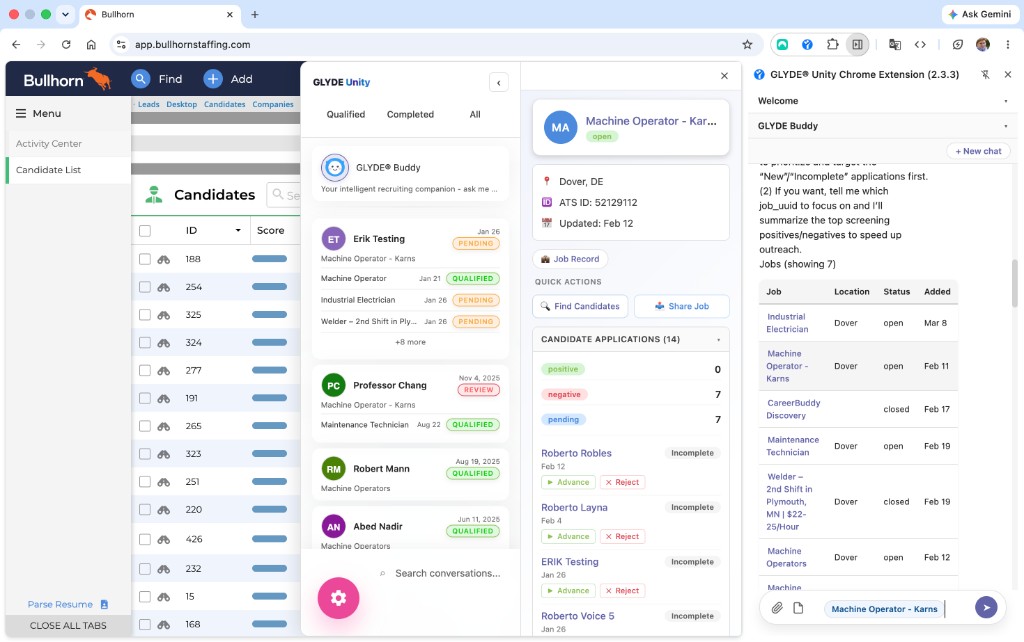Click binoculars icon for candidate 325
Viewport: 1024px width, 642px height.
(x=164, y=315)
